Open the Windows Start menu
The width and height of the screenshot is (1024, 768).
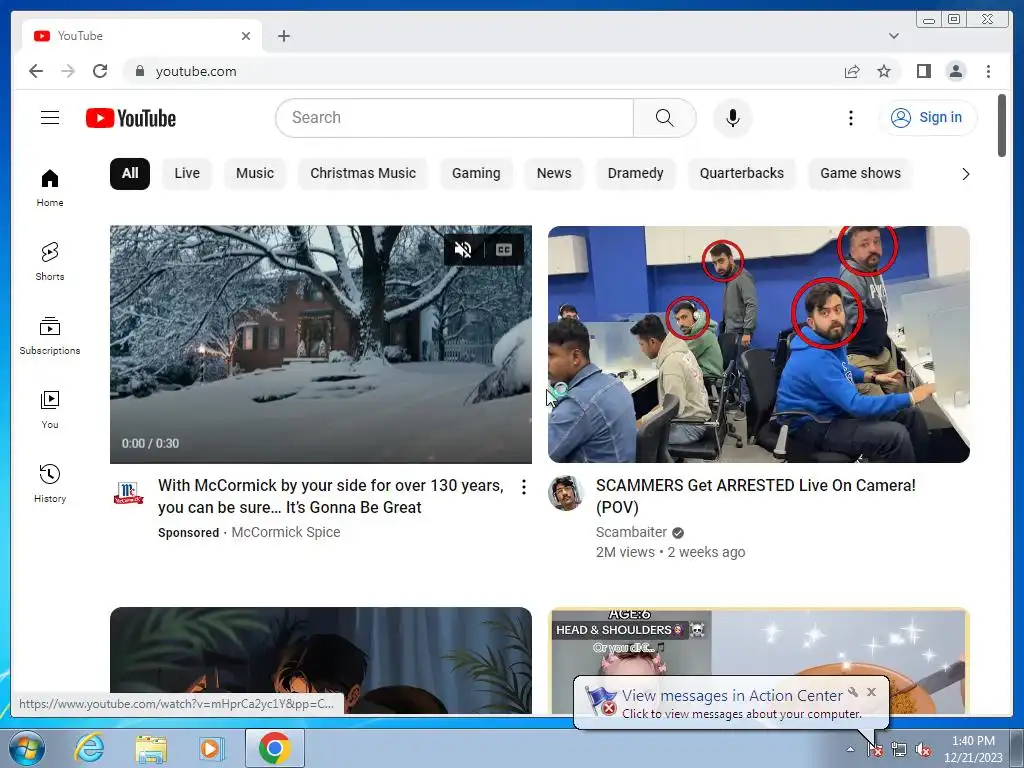(26, 748)
